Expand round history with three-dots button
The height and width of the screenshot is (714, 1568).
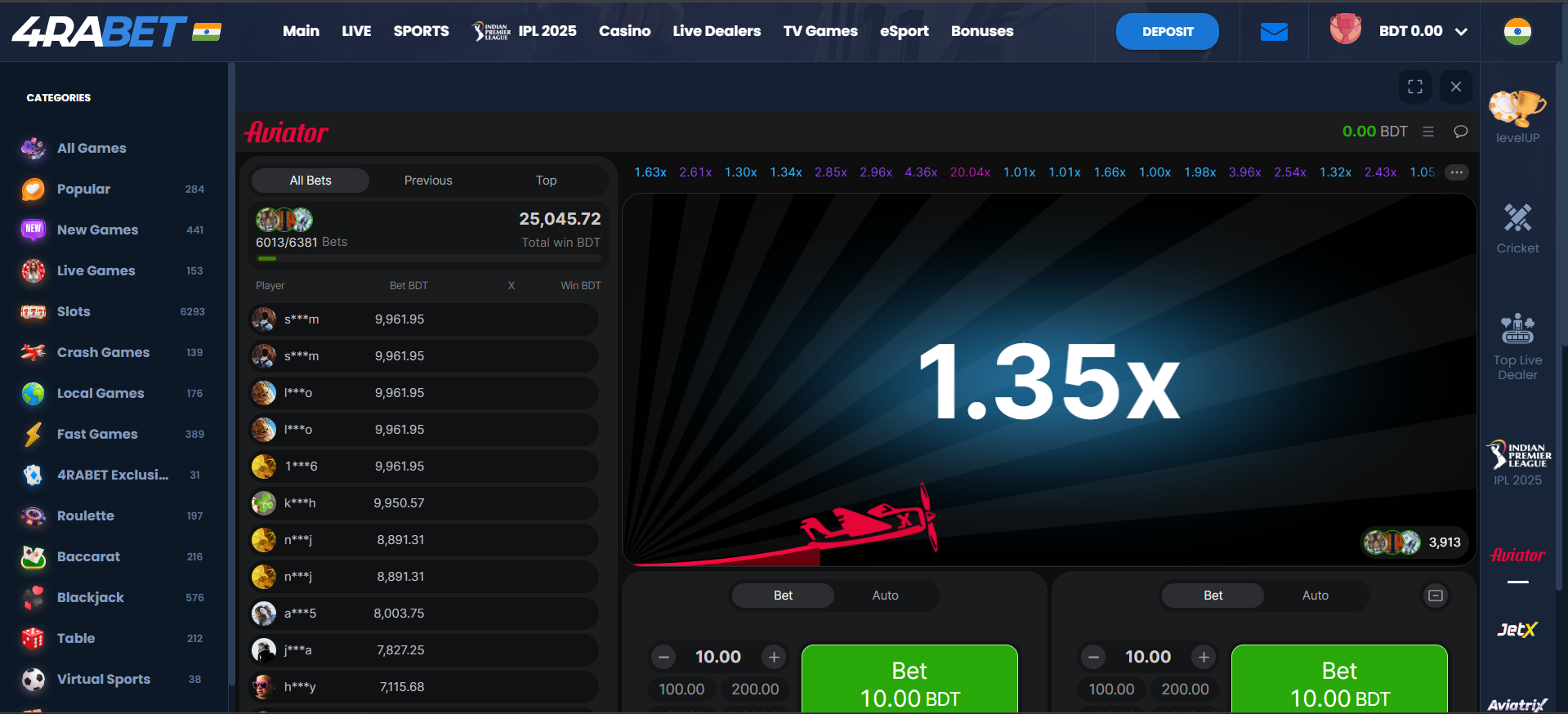1457,172
